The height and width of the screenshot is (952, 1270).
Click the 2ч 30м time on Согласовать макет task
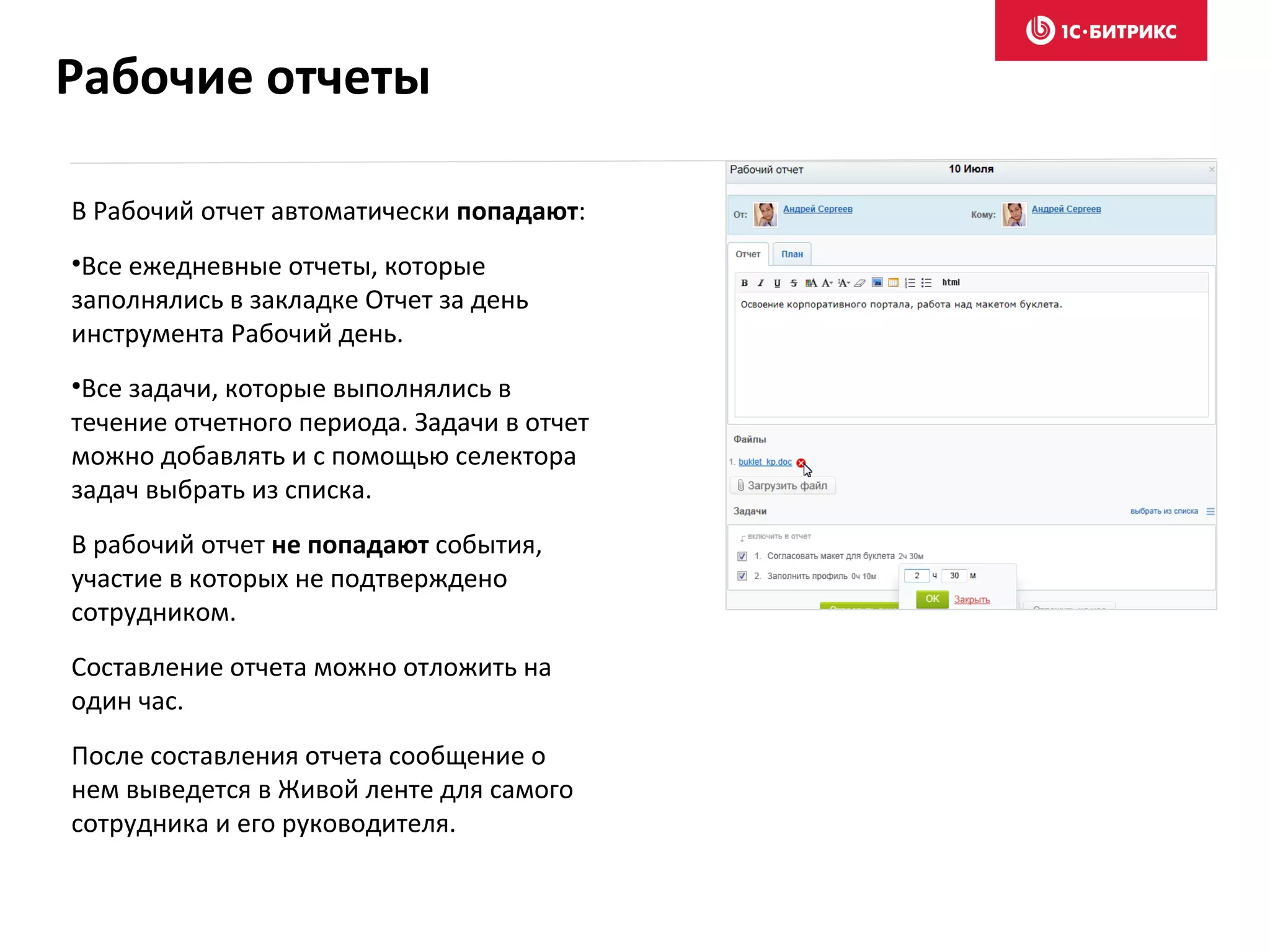tap(911, 557)
